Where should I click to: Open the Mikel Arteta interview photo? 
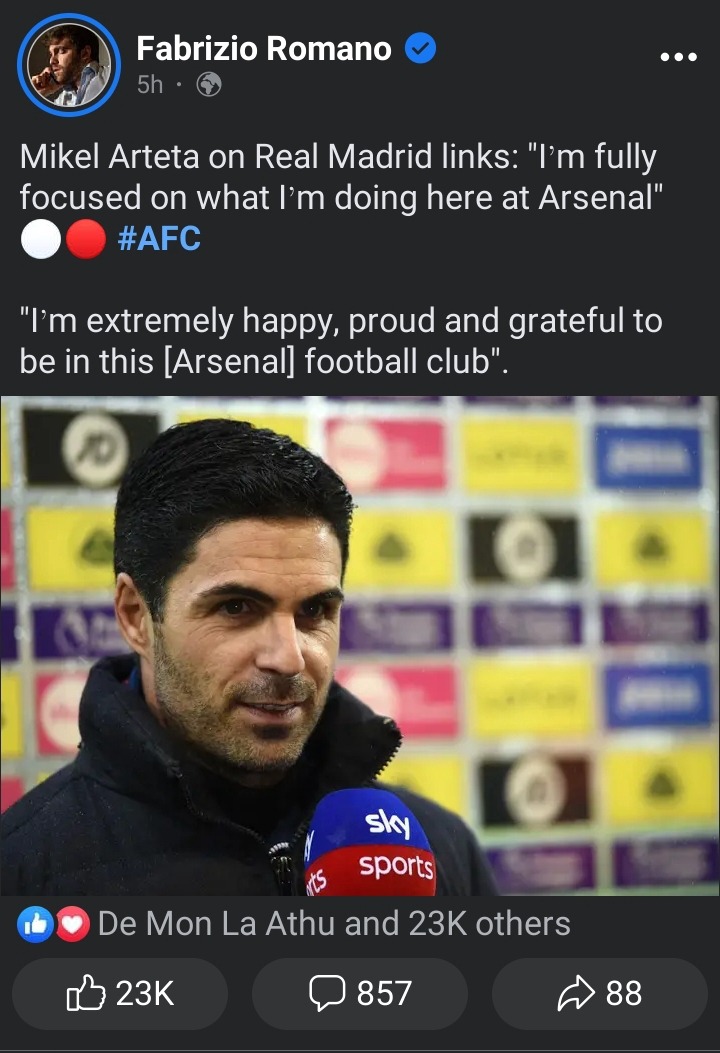point(360,645)
